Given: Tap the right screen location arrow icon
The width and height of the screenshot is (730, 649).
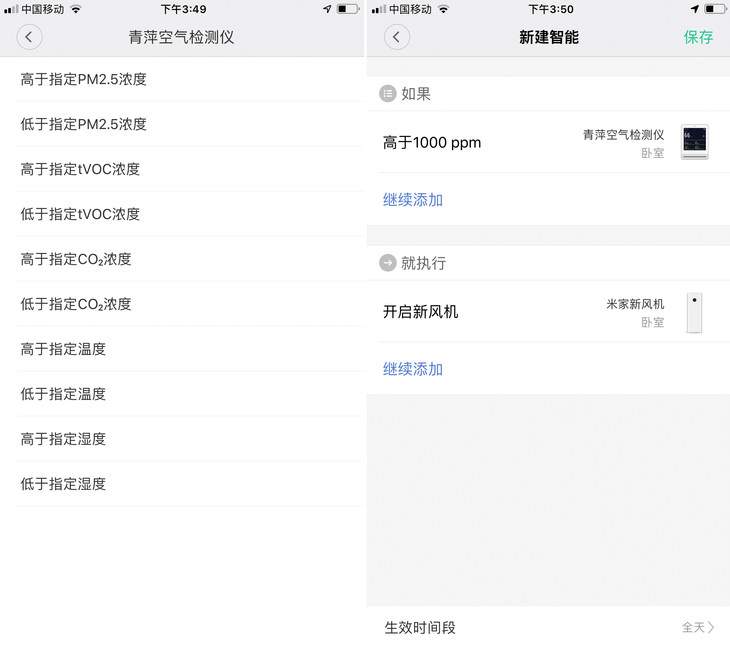Looking at the screenshot, I should tap(695, 9).
